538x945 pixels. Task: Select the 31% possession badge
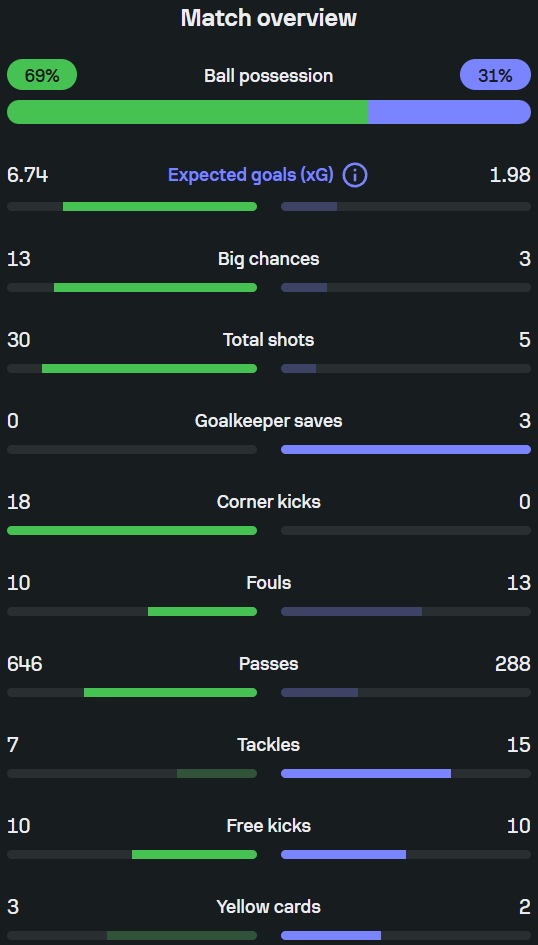pos(495,75)
